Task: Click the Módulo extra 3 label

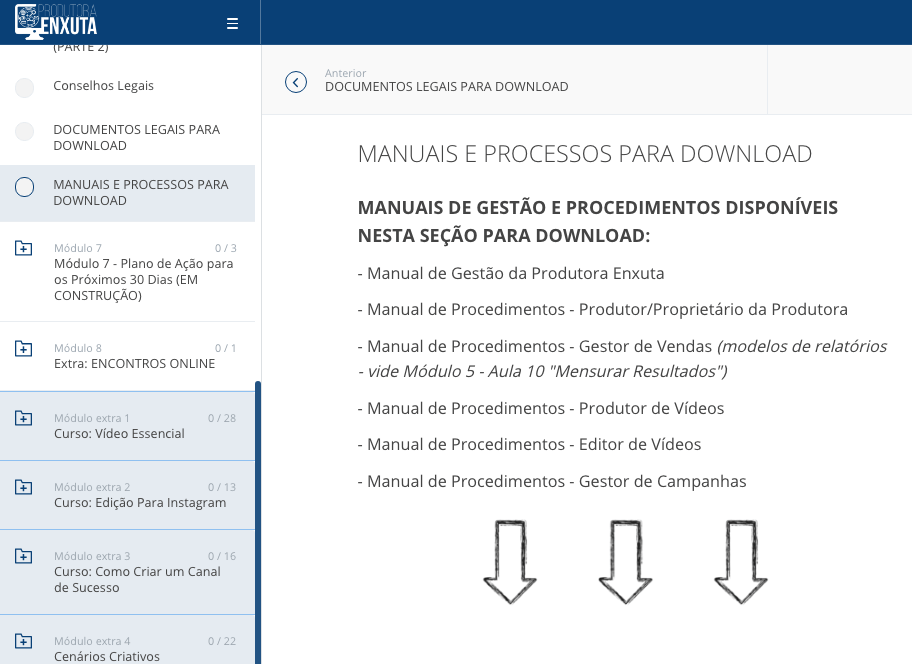Action: pos(92,556)
